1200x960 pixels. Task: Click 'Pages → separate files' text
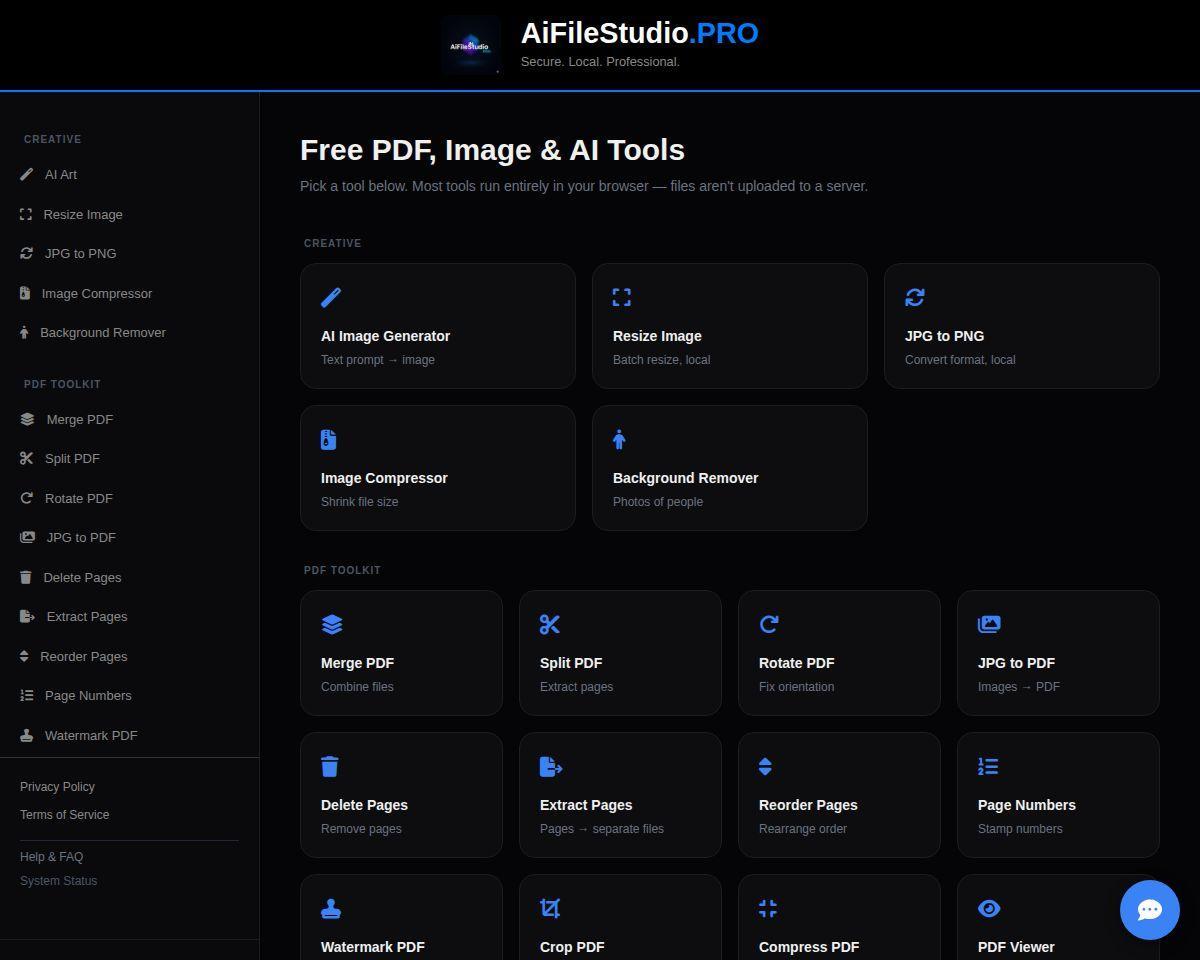point(602,829)
